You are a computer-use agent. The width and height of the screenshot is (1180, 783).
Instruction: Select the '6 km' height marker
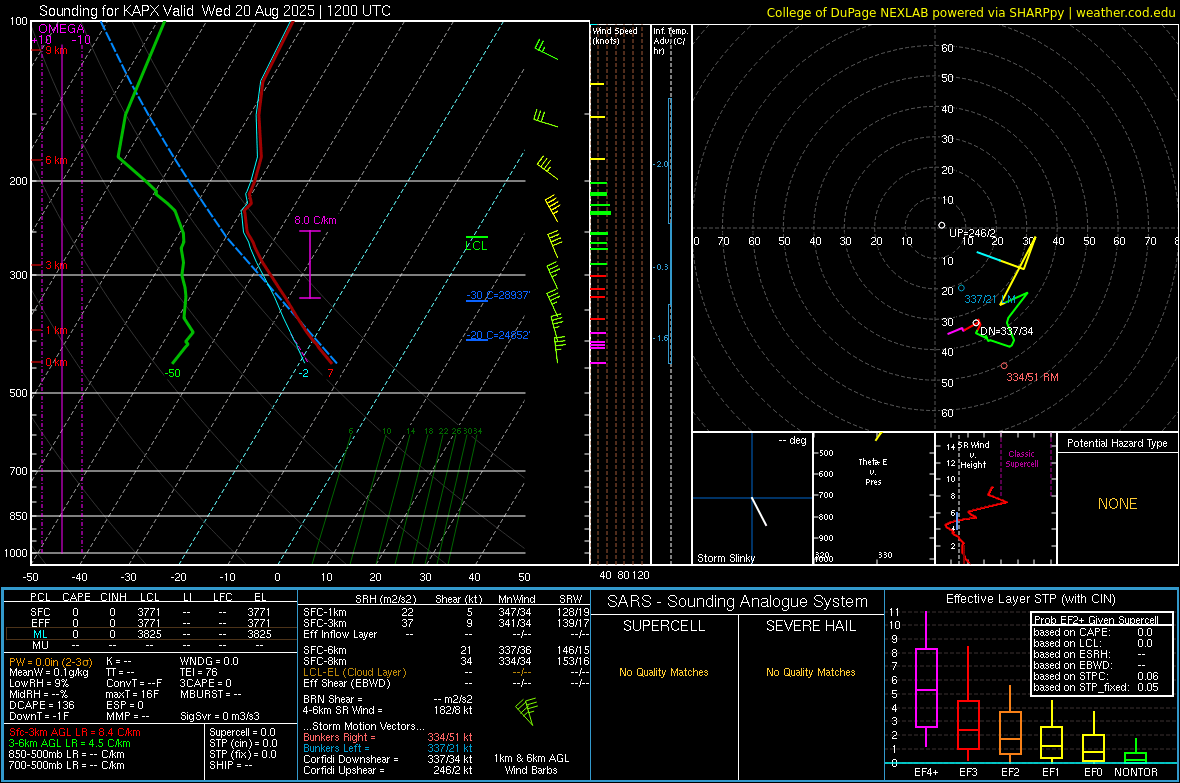point(54,160)
